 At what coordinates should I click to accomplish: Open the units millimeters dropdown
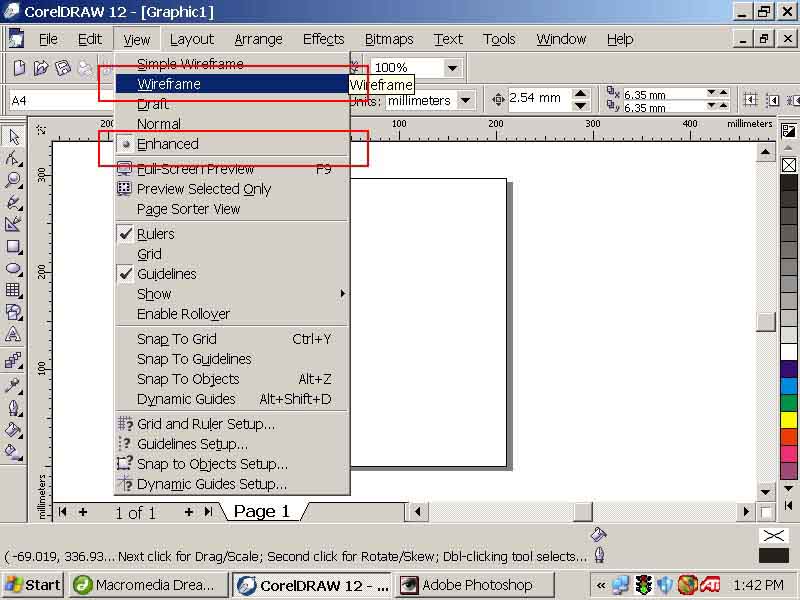coord(465,101)
